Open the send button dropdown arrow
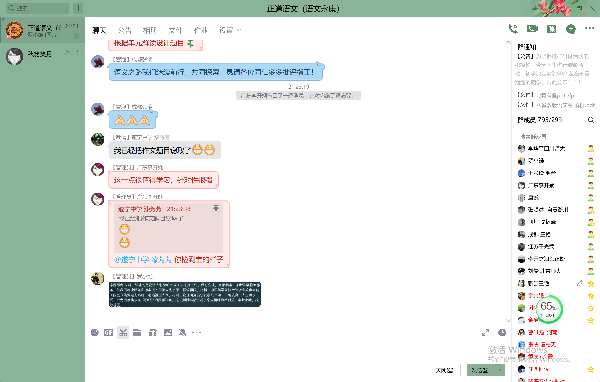The image size is (600, 382). [x=499, y=370]
